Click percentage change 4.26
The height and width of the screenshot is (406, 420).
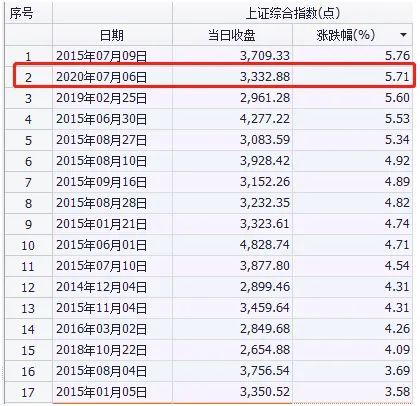[397, 328]
